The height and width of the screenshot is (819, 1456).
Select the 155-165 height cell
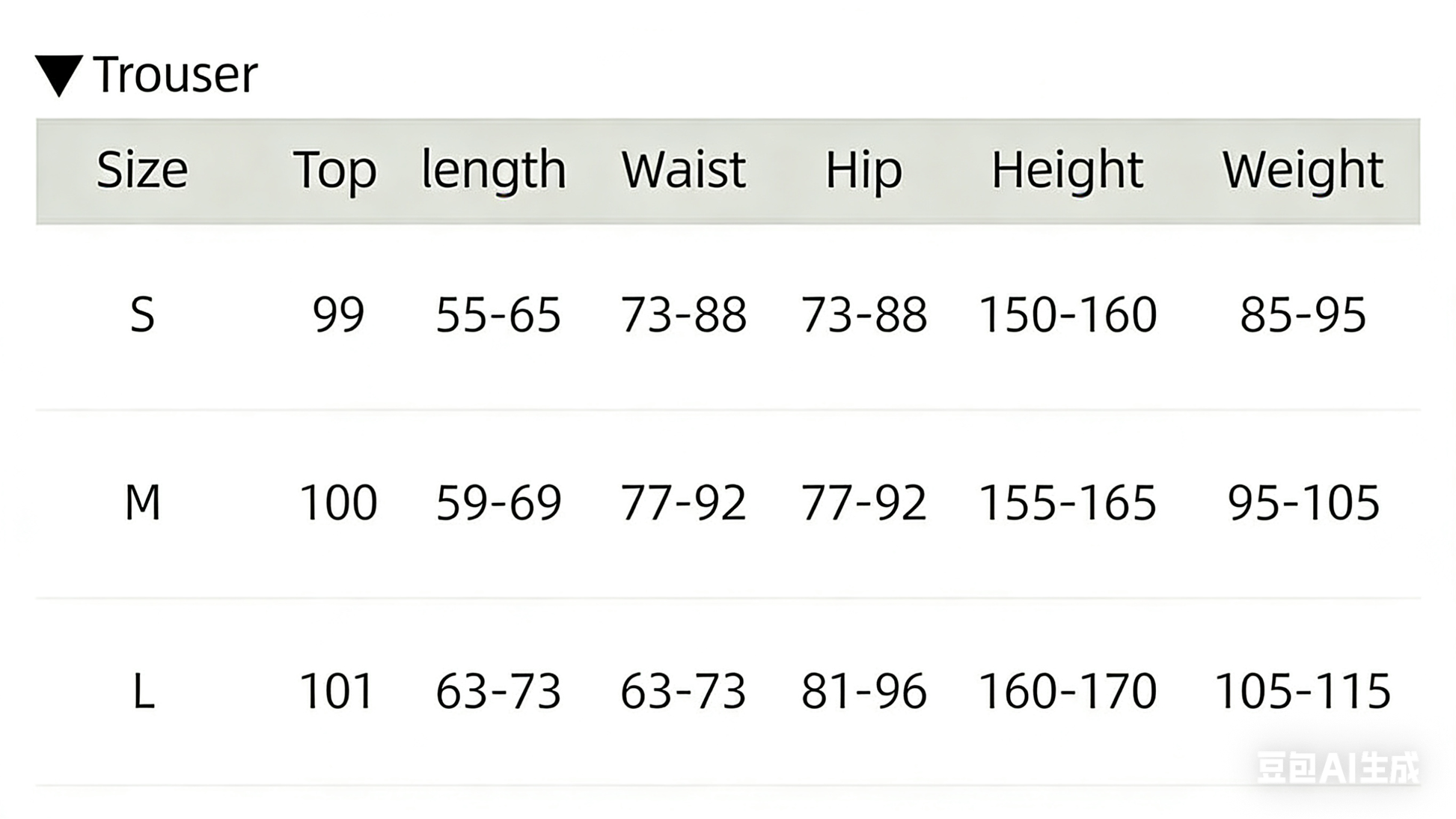pos(1068,502)
